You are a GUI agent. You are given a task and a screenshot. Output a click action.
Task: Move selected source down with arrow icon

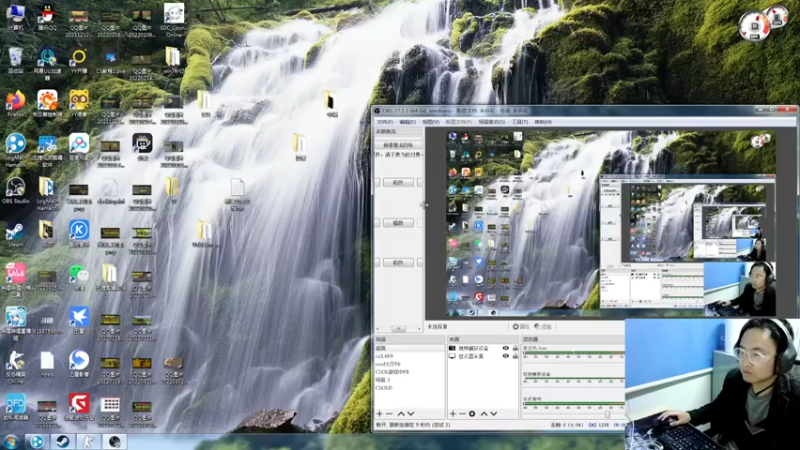pos(494,413)
